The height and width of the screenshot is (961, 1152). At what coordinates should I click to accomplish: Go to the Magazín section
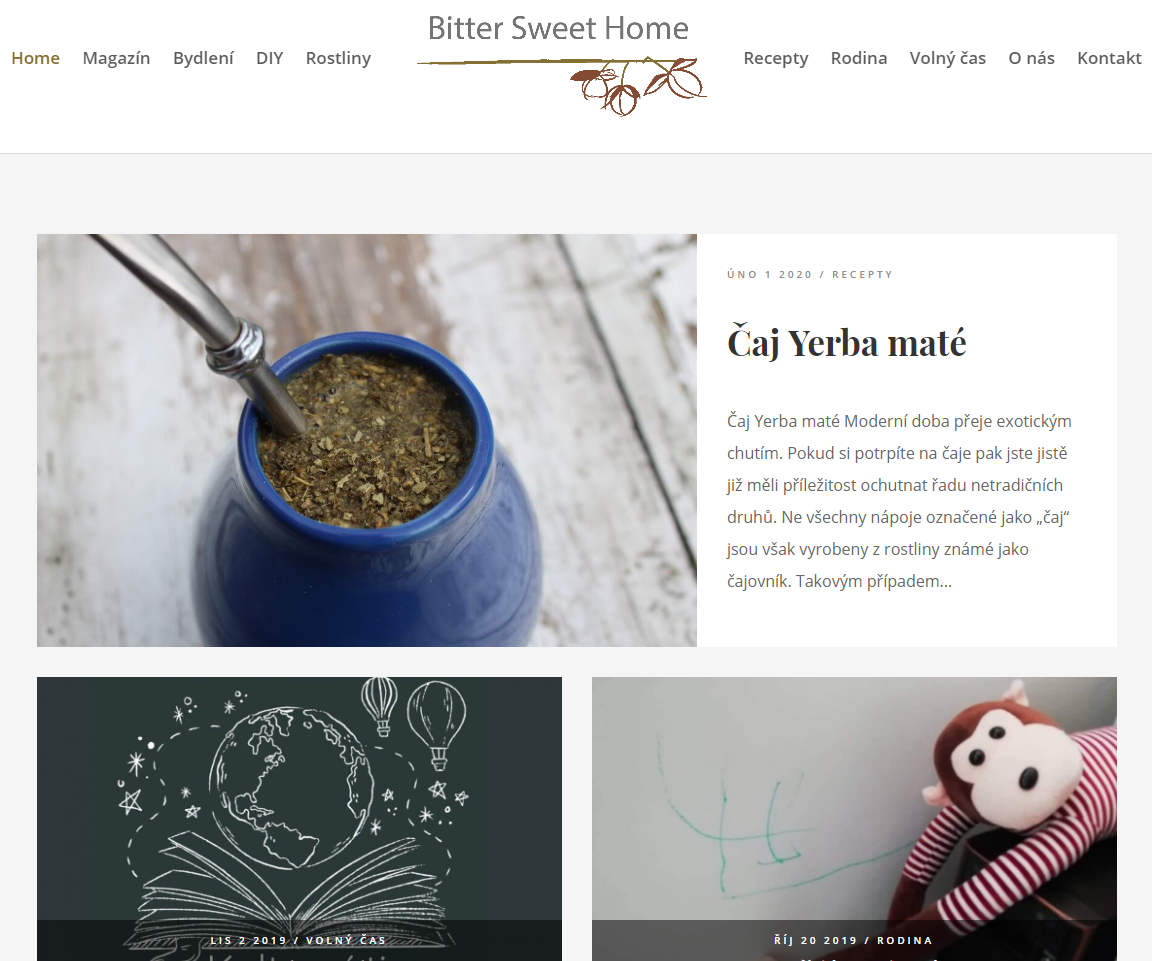[116, 58]
